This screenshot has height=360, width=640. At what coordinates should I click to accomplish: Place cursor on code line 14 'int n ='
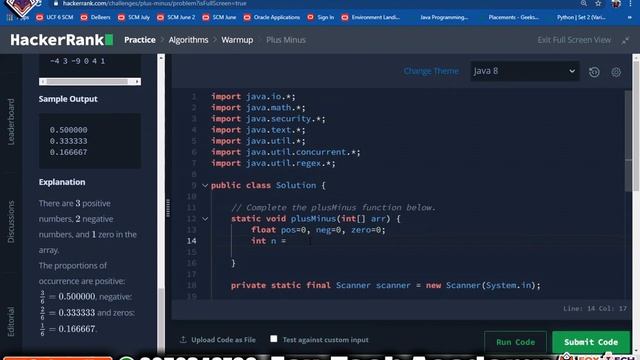(x=269, y=241)
